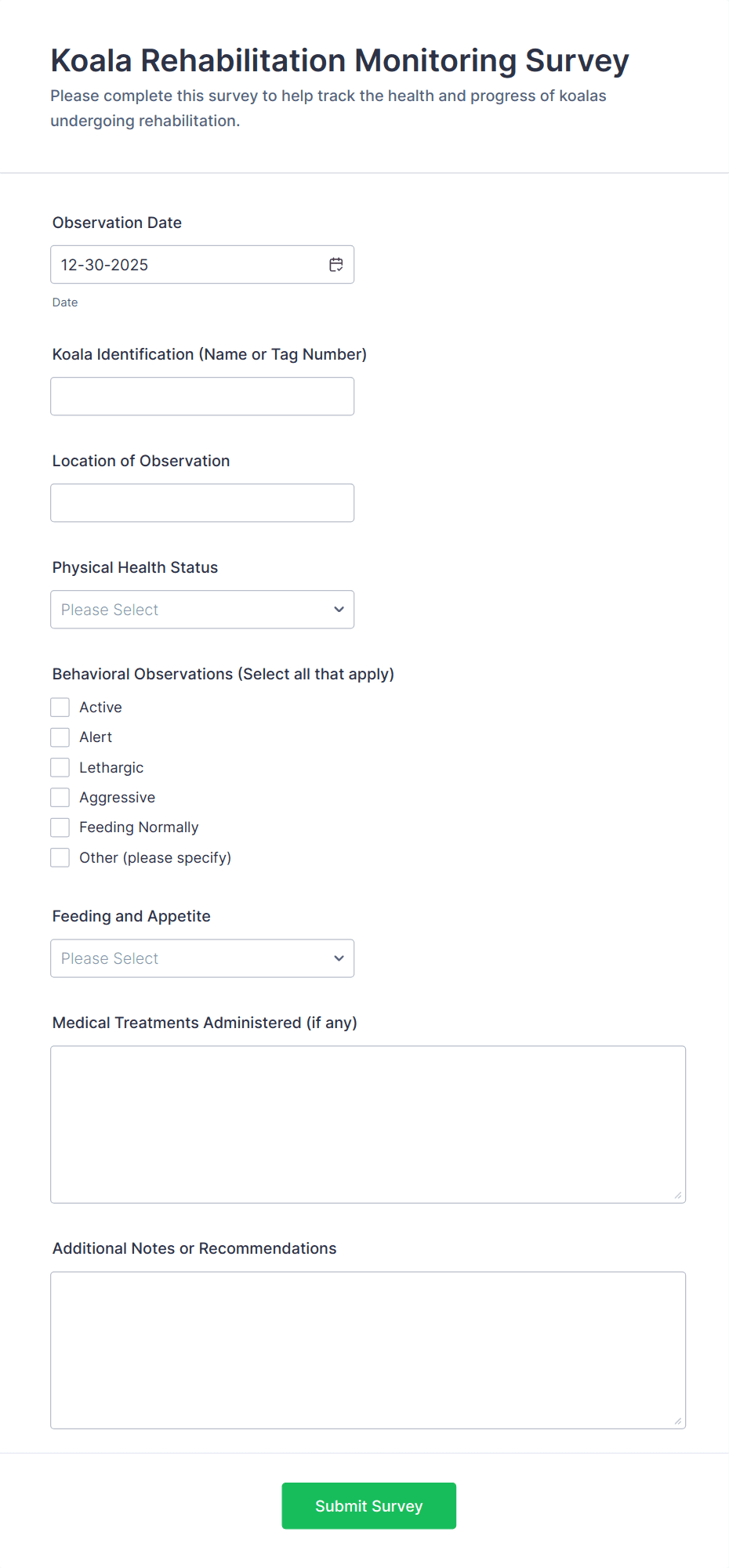The height and width of the screenshot is (1568, 729).
Task: Click the Feeding and Appetite dropdown chevron
Action: point(338,958)
